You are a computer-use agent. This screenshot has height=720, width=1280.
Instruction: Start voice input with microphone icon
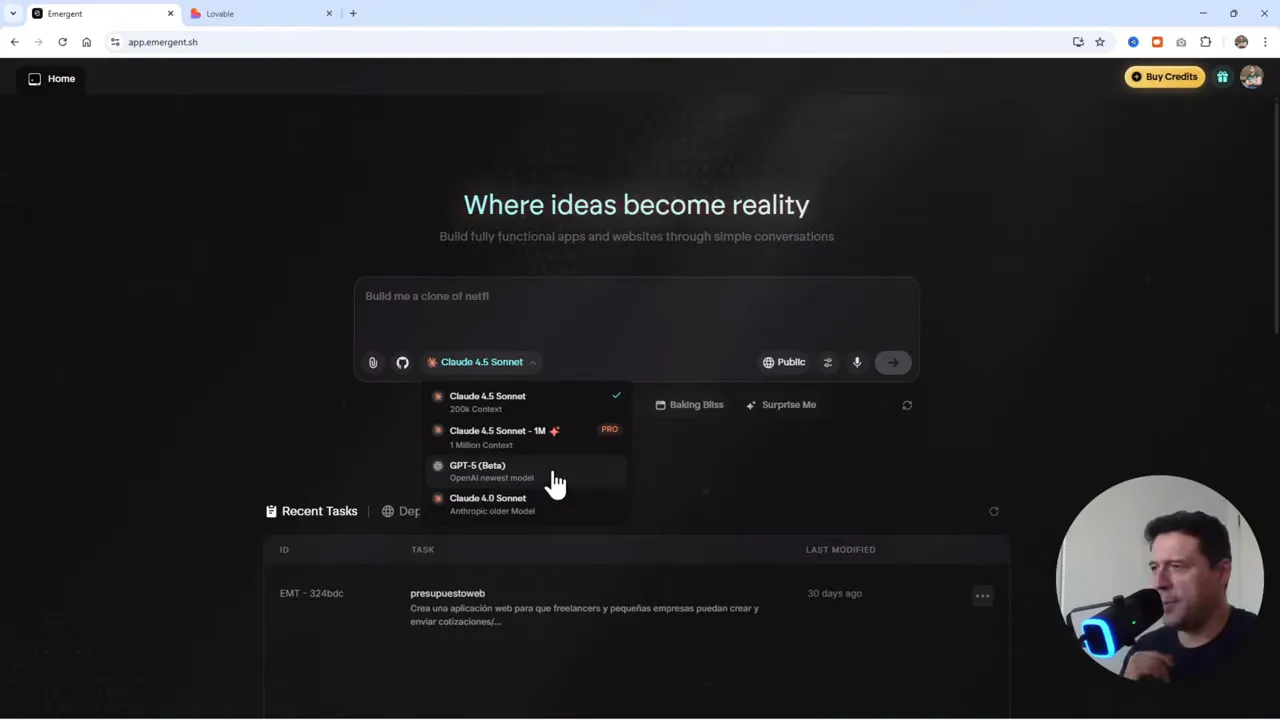coord(857,363)
